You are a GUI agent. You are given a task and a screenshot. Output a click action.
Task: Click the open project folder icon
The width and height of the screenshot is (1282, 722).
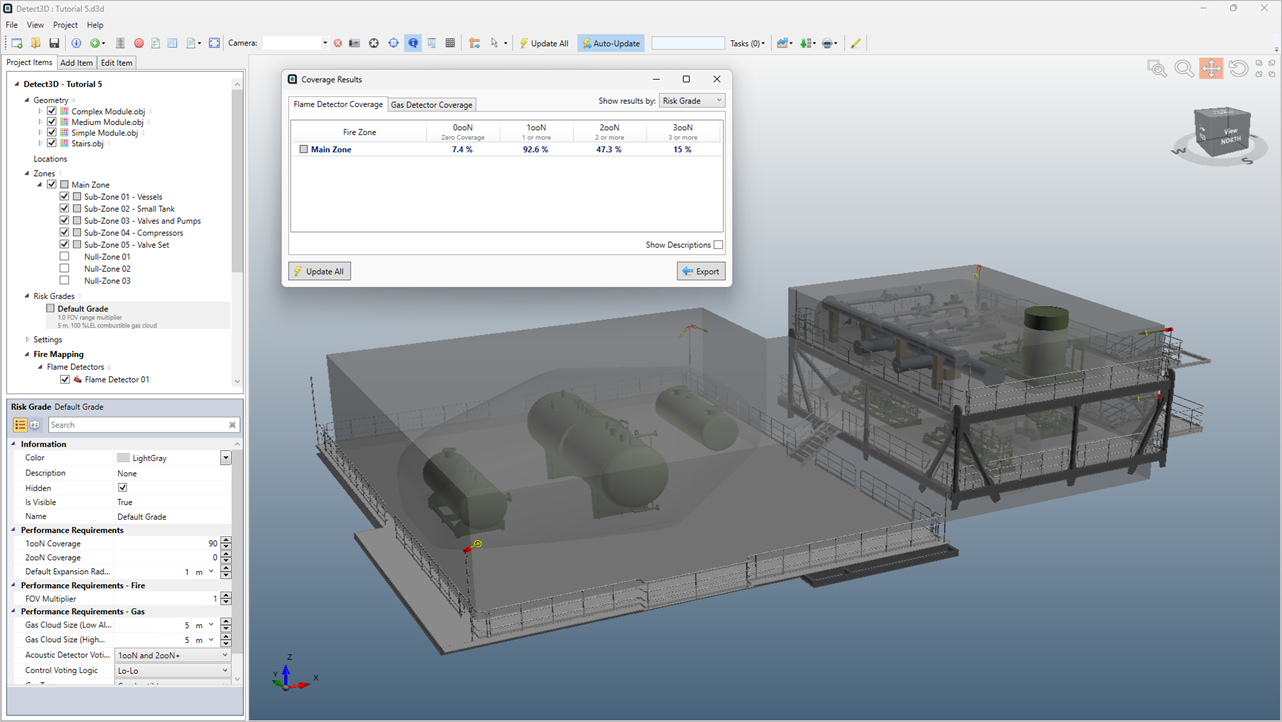click(x=35, y=43)
